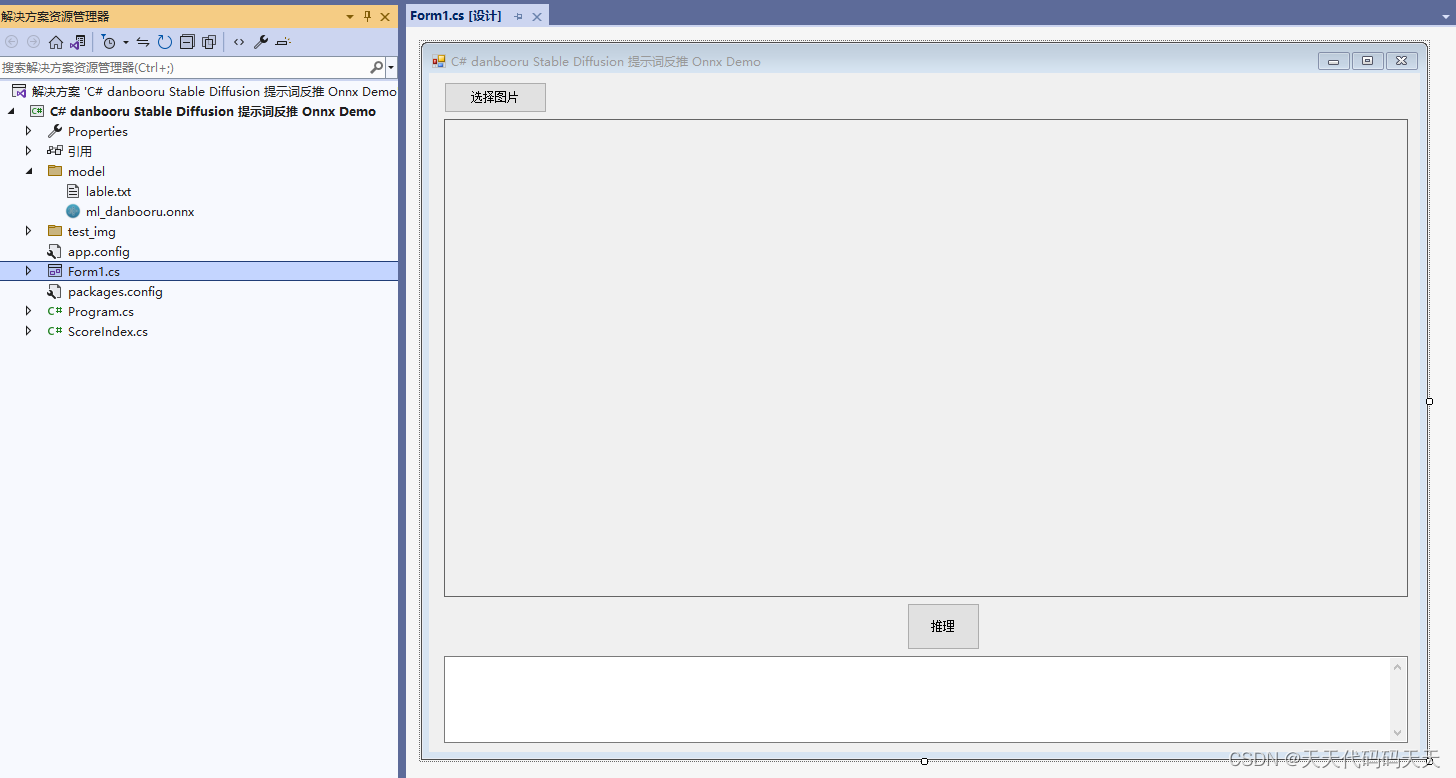Click the text box scrollbar down arrow
Viewport: 1456px width, 778px height.
pyautogui.click(x=1398, y=733)
